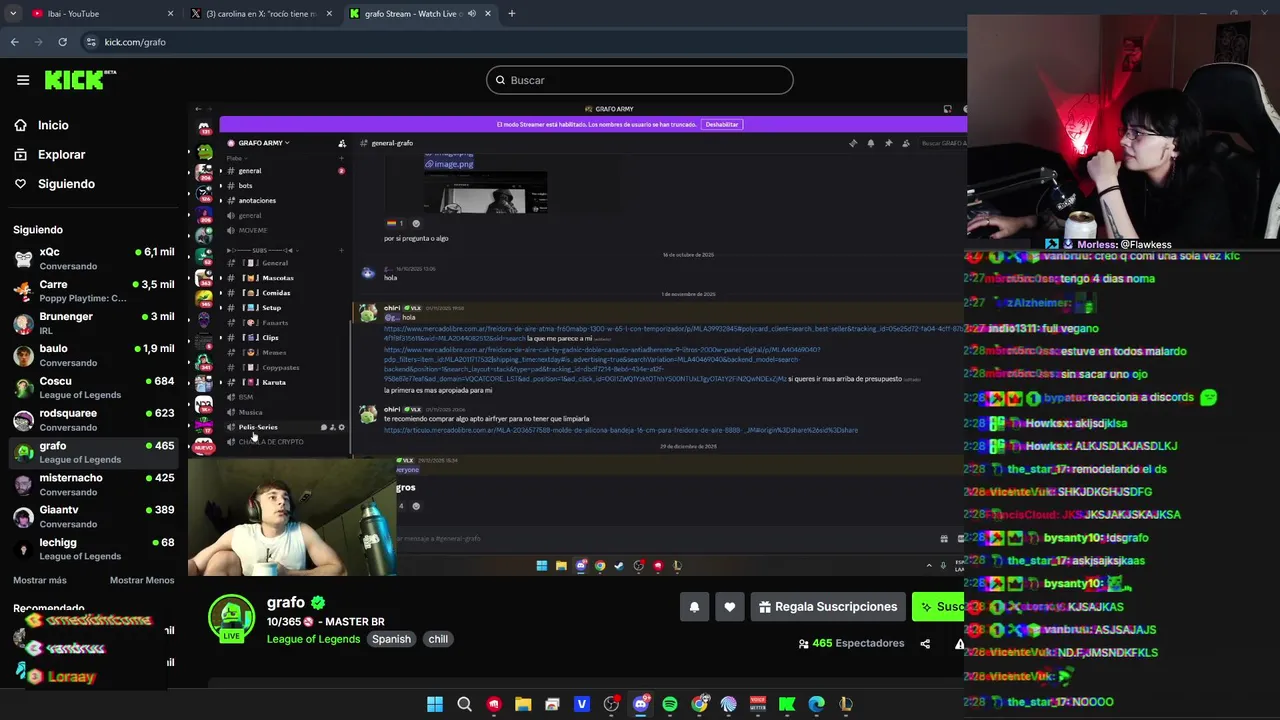Open Carre channel in following list
The height and width of the screenshot is (720, 1280).
94,291
